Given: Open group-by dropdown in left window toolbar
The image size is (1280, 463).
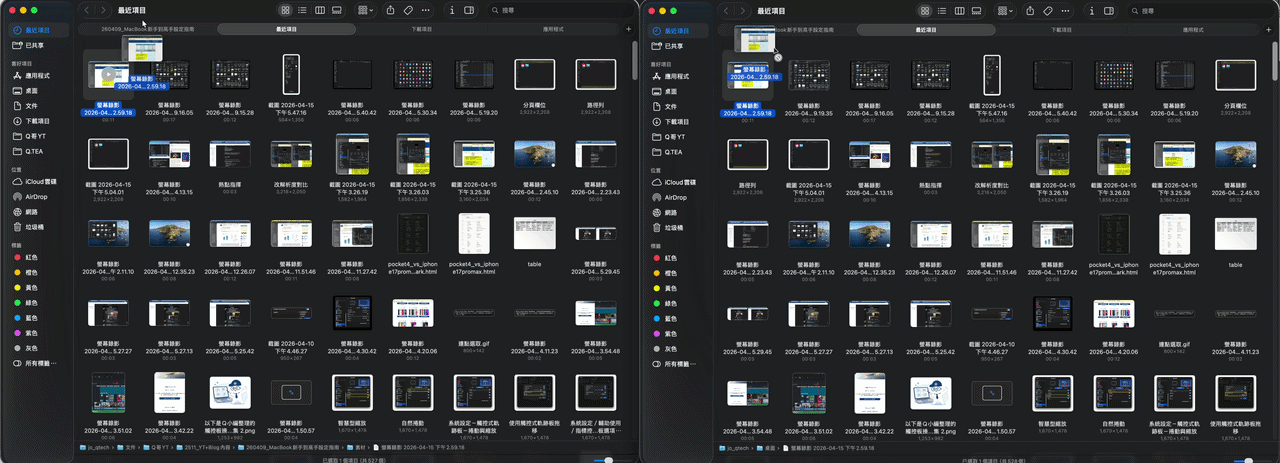Looking at the screenshot, I should click(364, 10).
